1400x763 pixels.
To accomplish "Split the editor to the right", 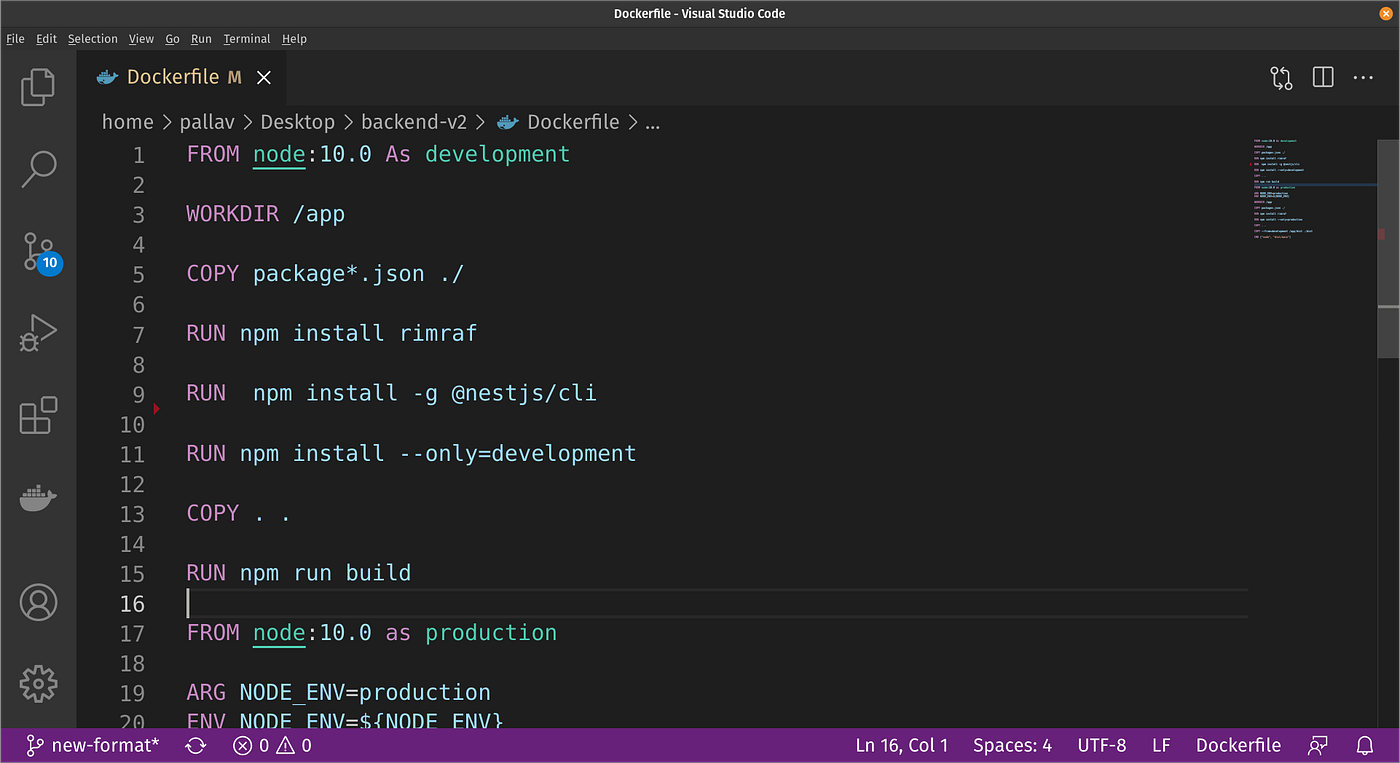I will [1323, 77].
